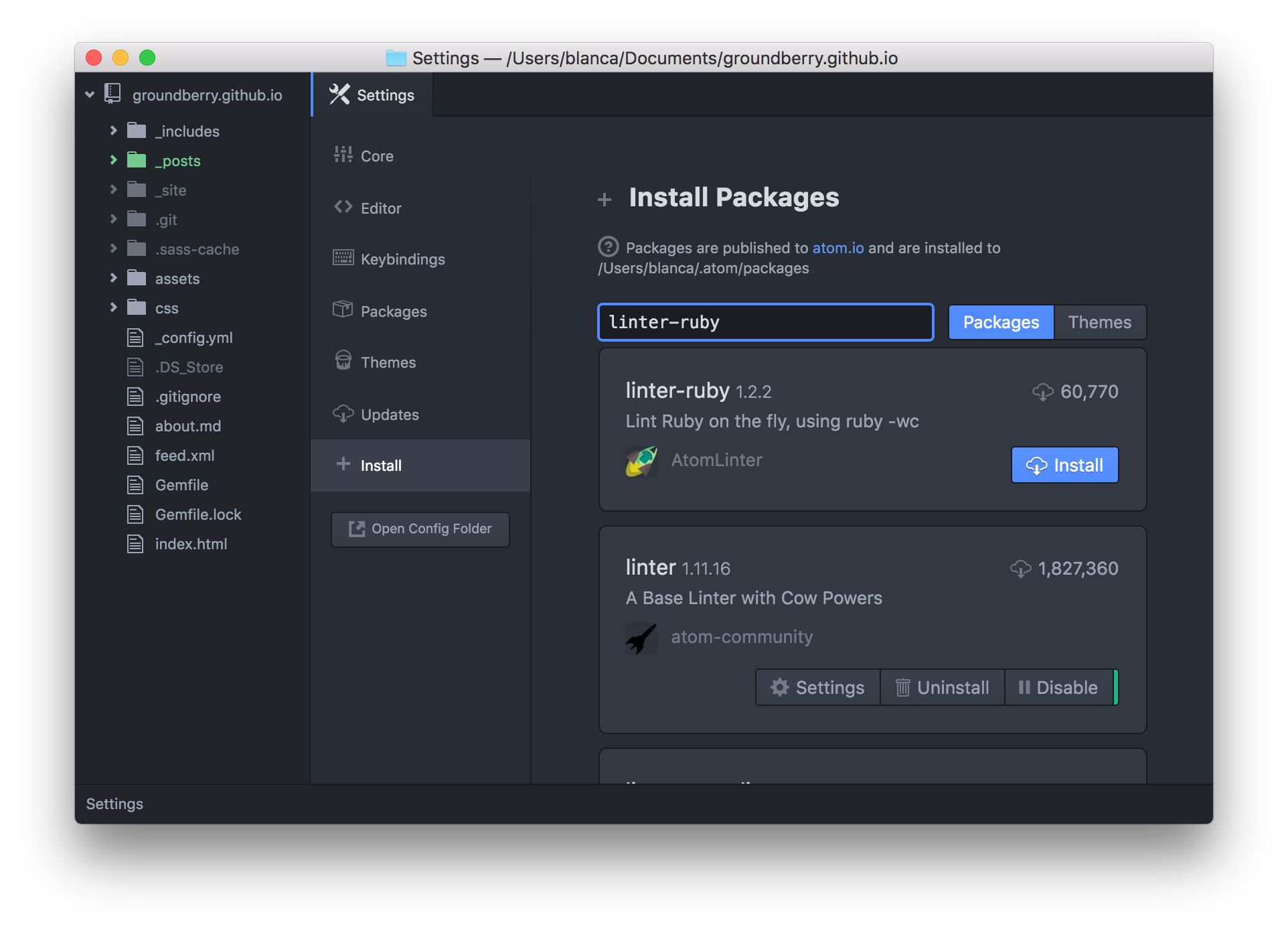Image resolution: width=1288 pixels, height=931 pixels.
Task: Open the linter-ruby package title
Action: click(677, 390)
